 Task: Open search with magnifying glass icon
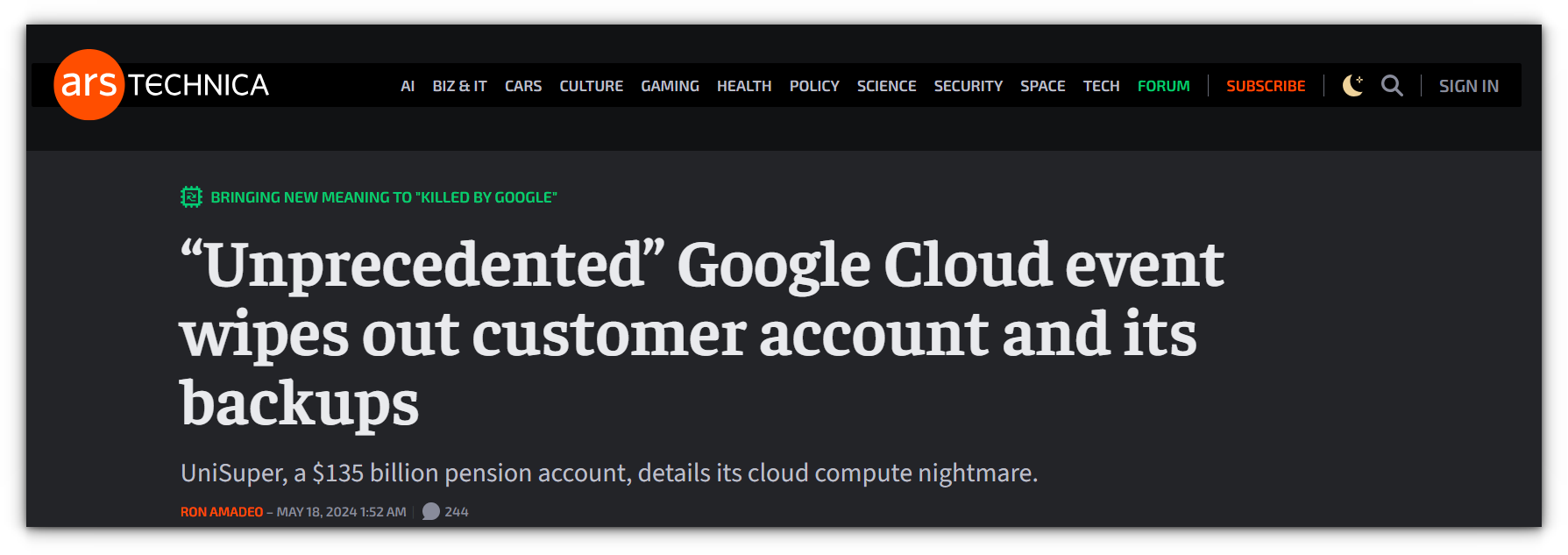[x=1392, y=85]
